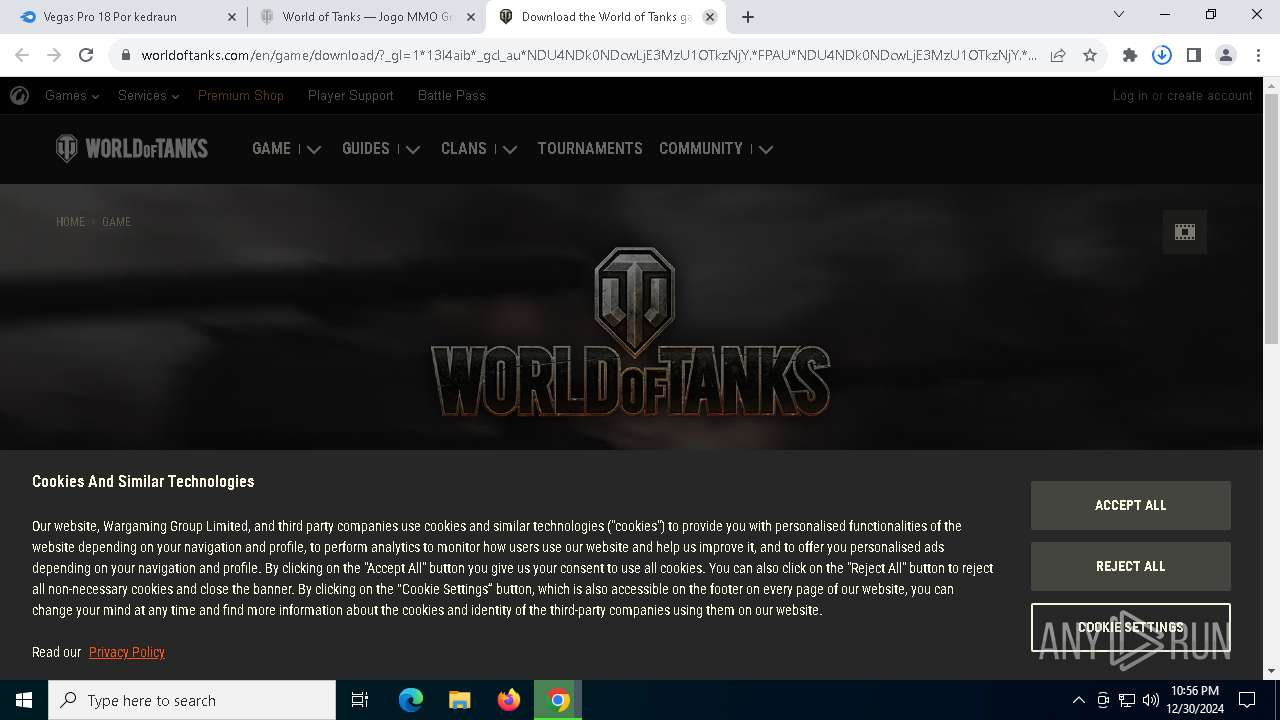Click the Wargaming logo icon in top bar

point(19,96)
